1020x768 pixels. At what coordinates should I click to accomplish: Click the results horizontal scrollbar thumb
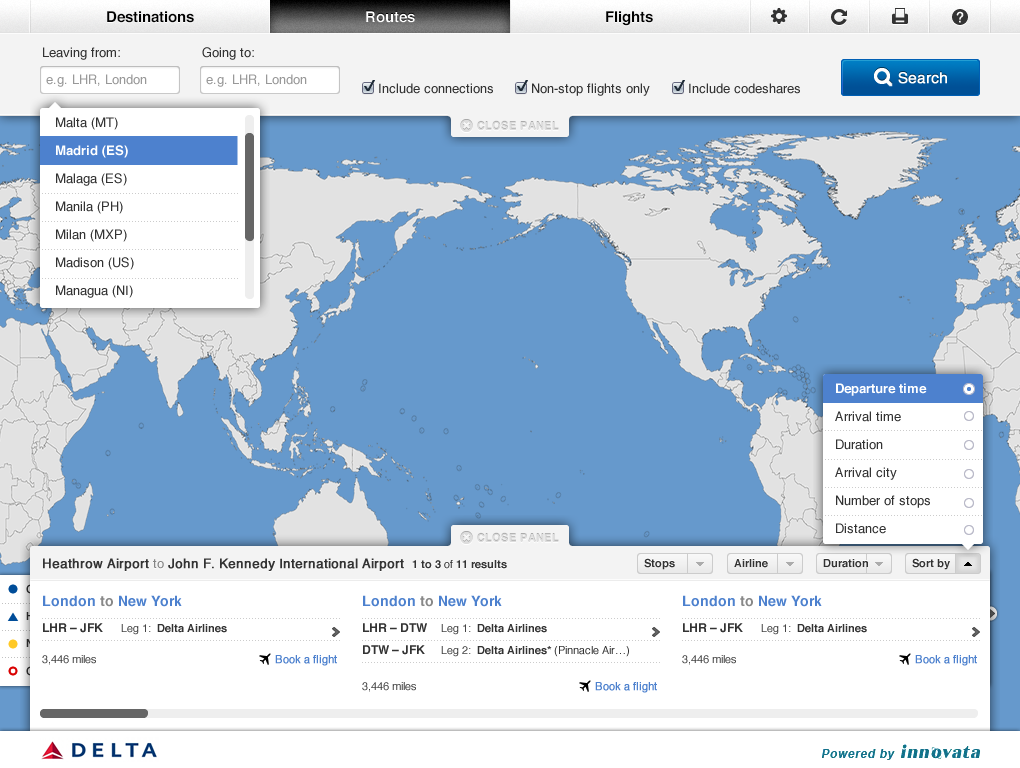click(94, 713)
